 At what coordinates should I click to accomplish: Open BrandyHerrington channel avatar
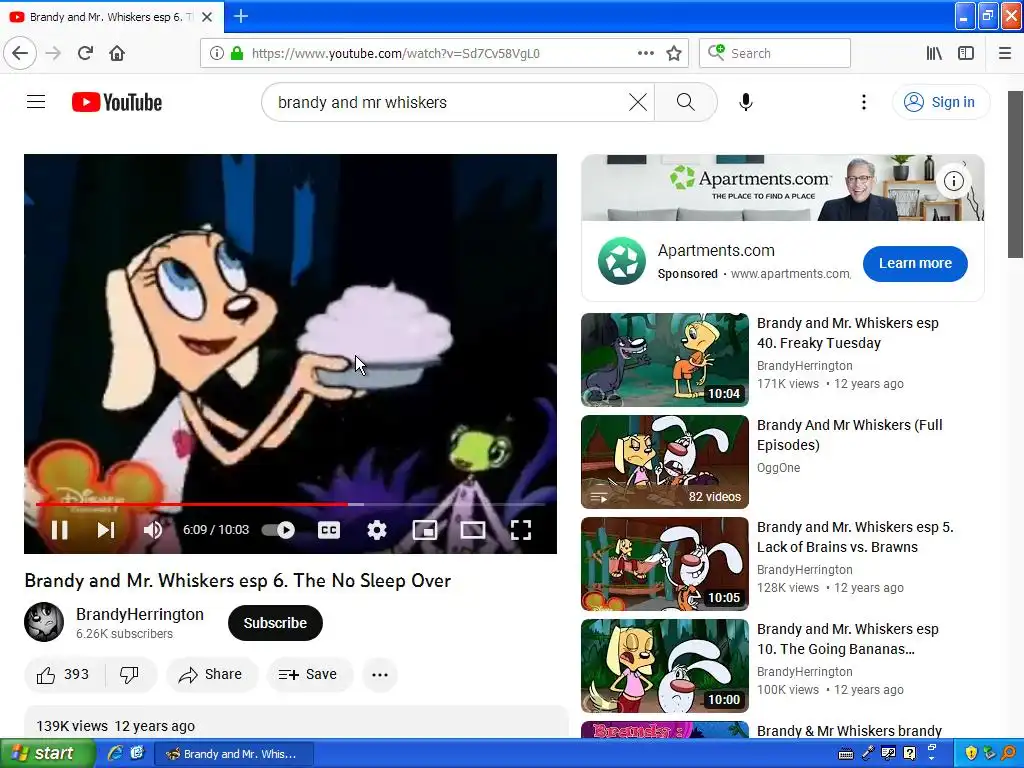point(44,622)
